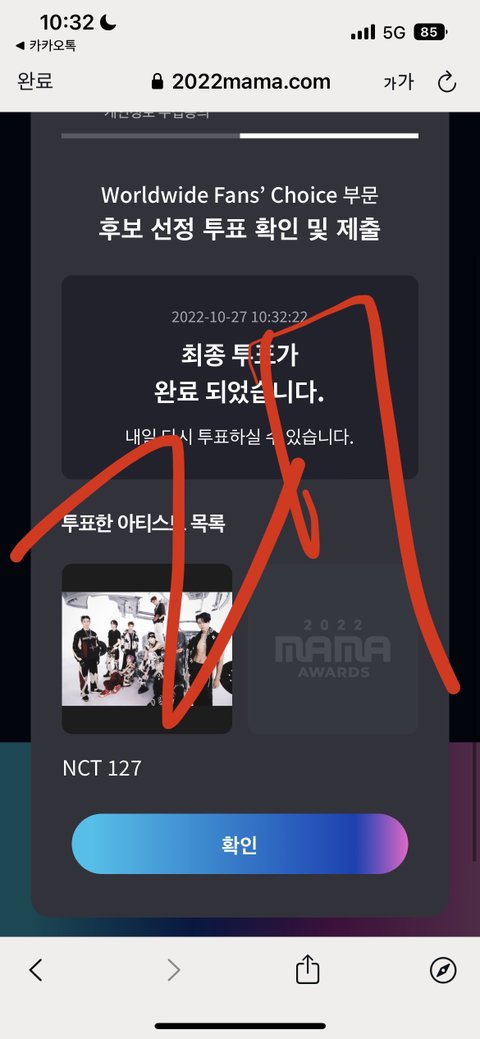The height and width of the screenshot is (1039, 480).
Task: Tap the empty MAMA Awards placeholder card
Action: point(333,649)
